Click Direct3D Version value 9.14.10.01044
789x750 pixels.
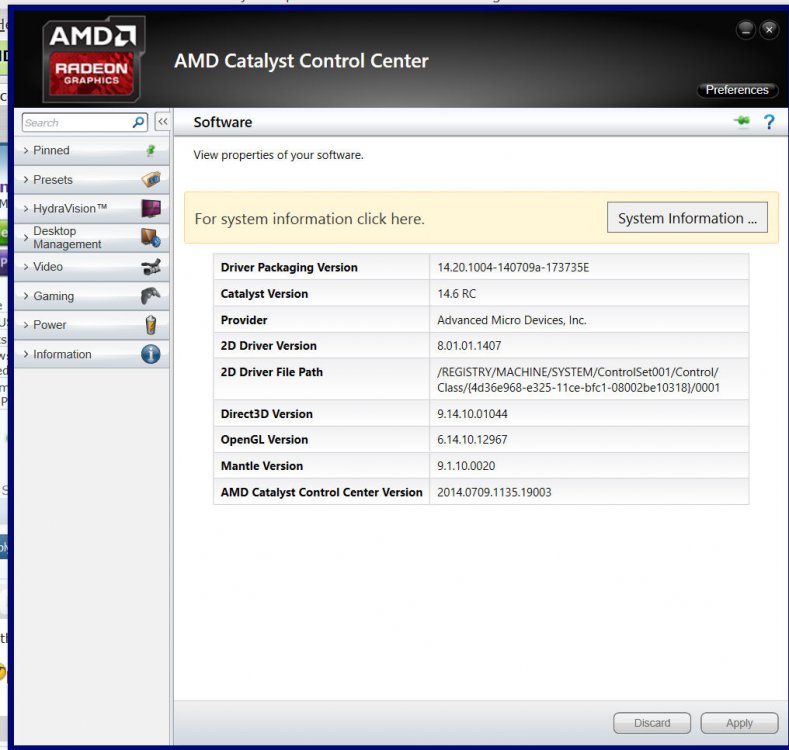click(472, 414)
